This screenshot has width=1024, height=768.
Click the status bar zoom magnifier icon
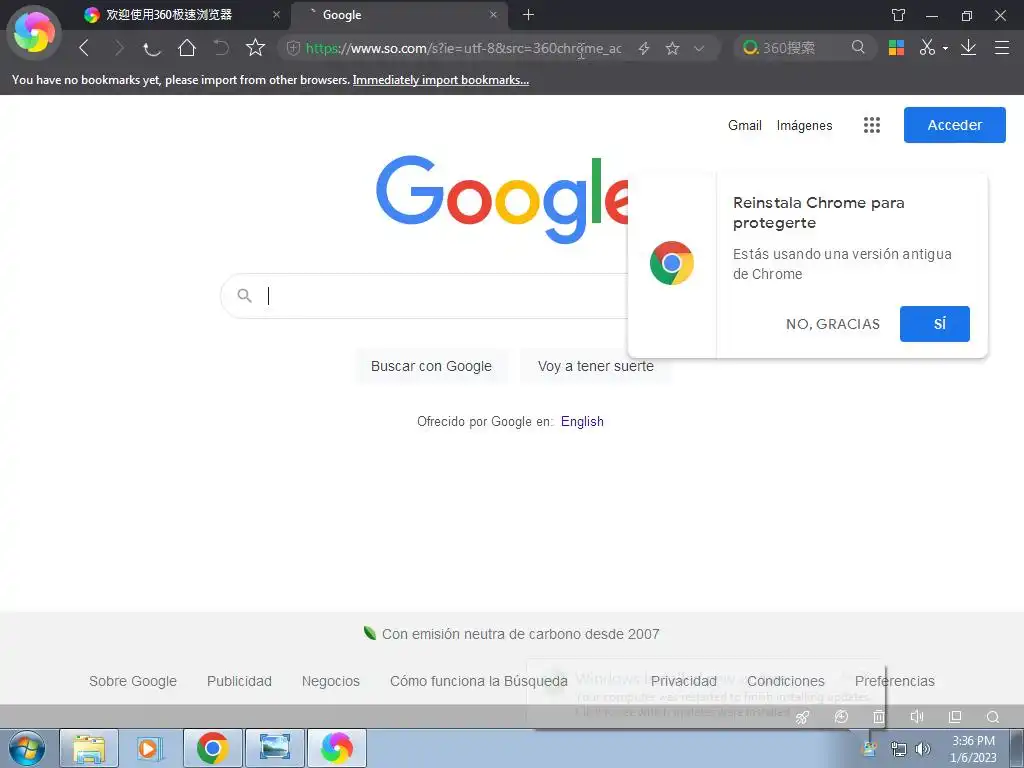pyautogui.click(x=993, y=717)
